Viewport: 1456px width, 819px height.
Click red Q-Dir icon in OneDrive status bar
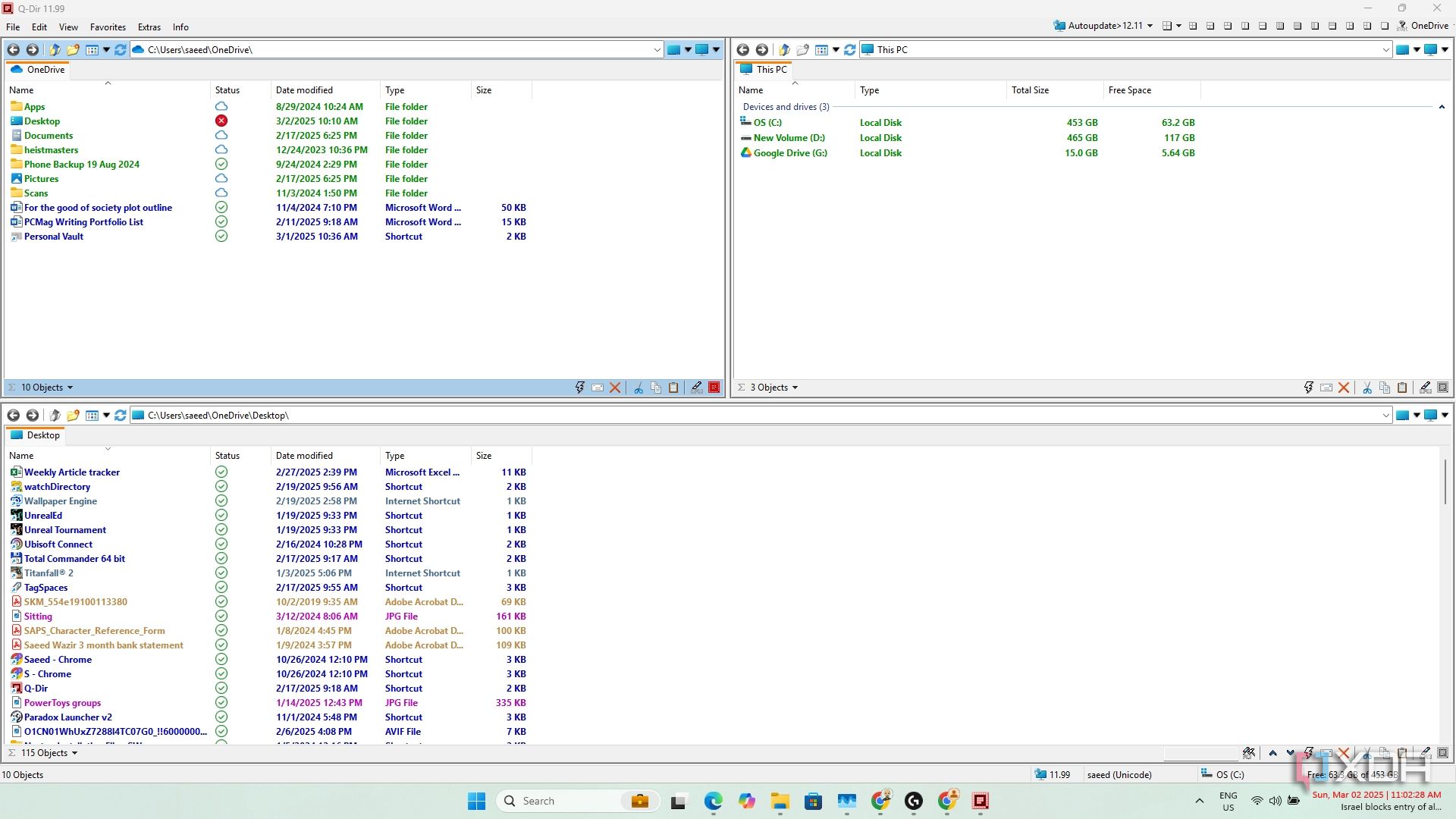[x=714, y=388]
